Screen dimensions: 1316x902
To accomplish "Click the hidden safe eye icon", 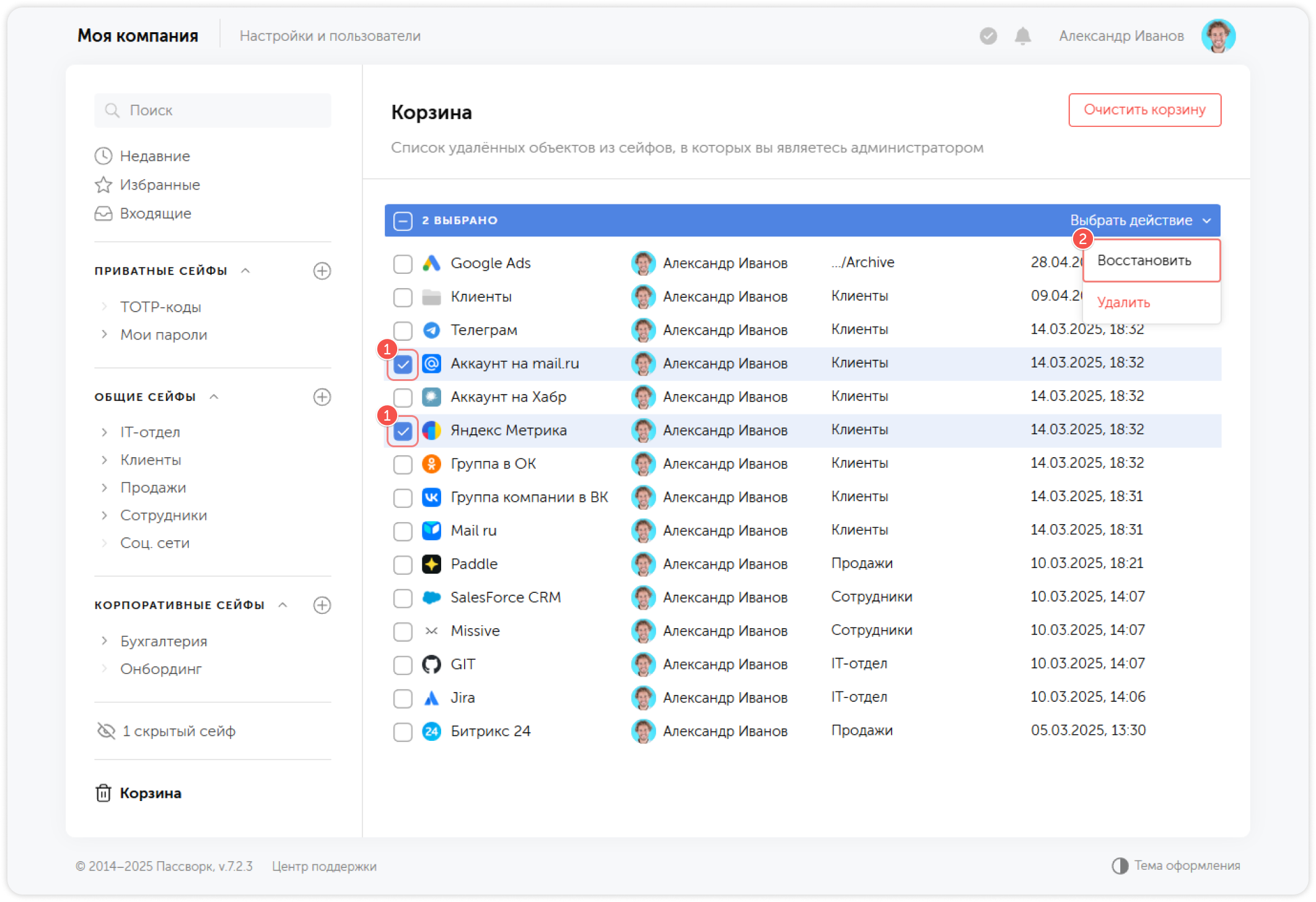I will click(107, 731).
